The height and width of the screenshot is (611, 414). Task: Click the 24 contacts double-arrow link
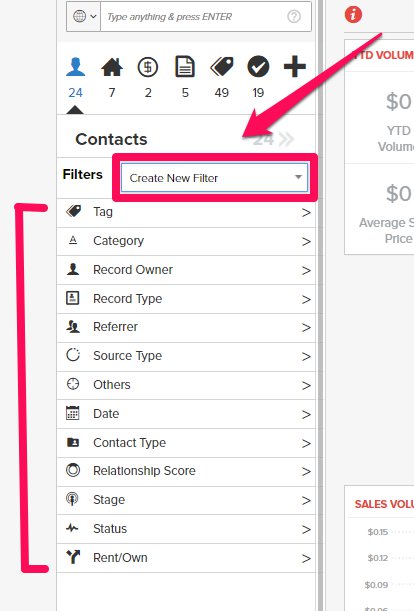click(273, 139)
